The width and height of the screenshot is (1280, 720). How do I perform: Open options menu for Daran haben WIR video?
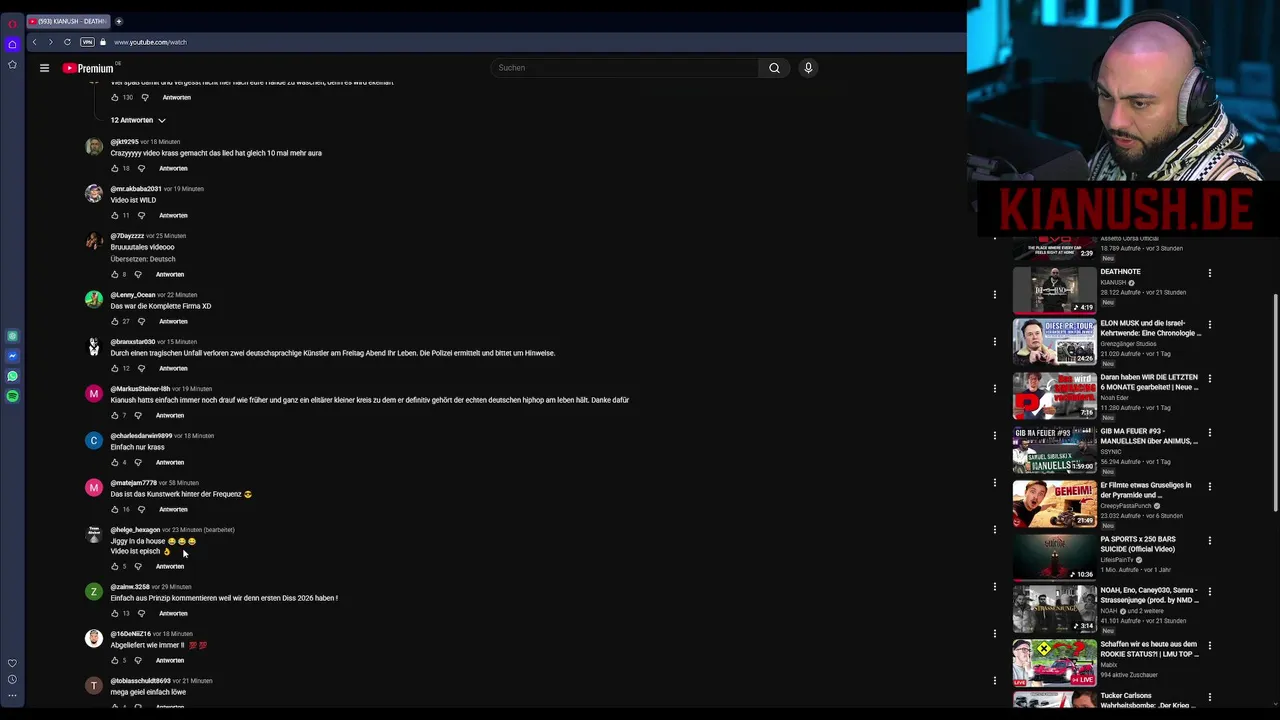click(1209, 379)
